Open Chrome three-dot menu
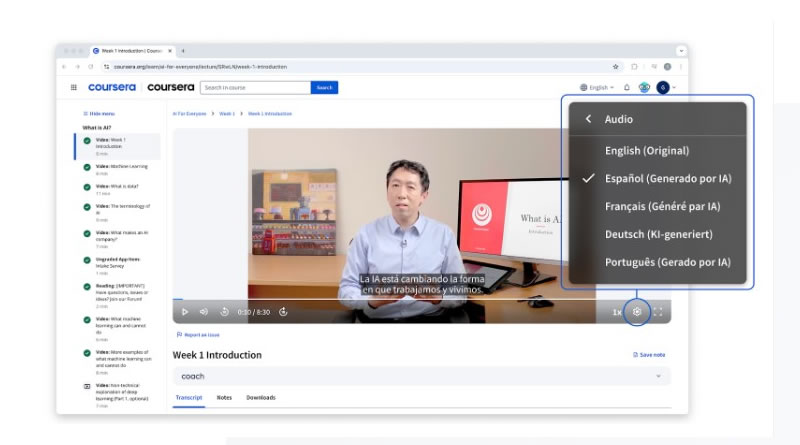Screen dimensions: 800x445 681,67
